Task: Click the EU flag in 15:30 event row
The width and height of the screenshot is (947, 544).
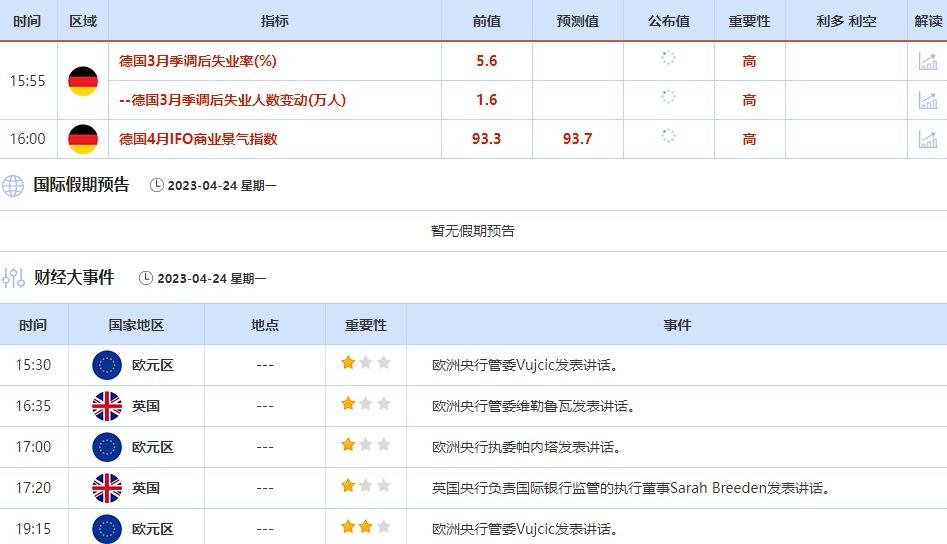Action: (x=106, y=365)
